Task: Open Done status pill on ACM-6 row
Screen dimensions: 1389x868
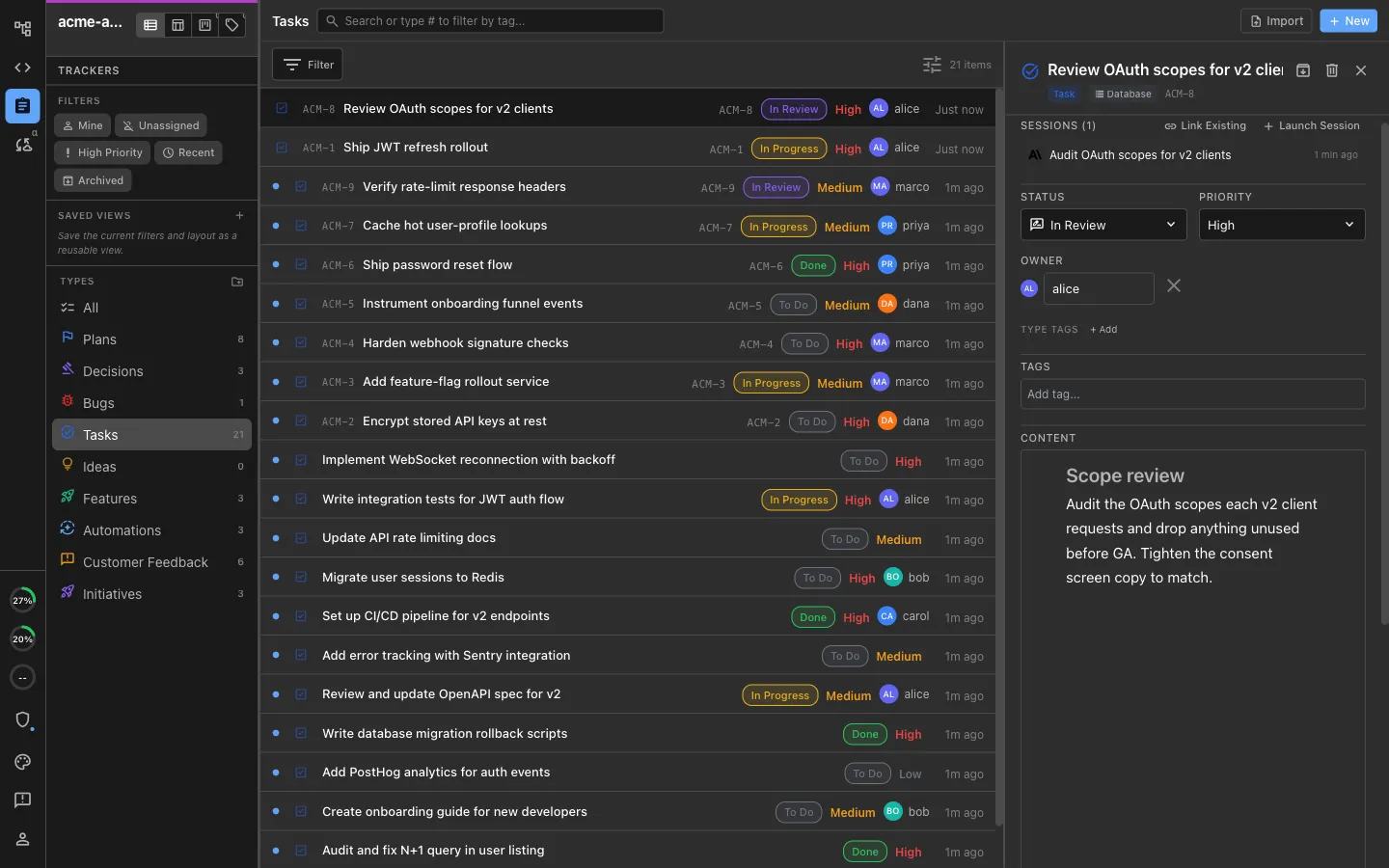Action: click(813, 265)
